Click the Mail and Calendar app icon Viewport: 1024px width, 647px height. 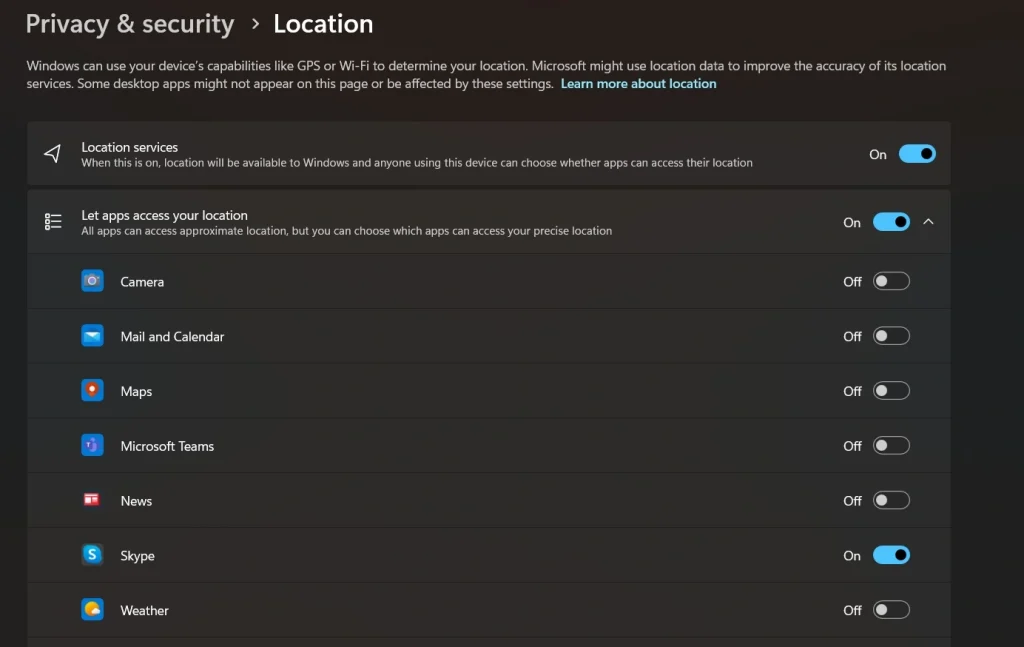[x=92, y=336]
